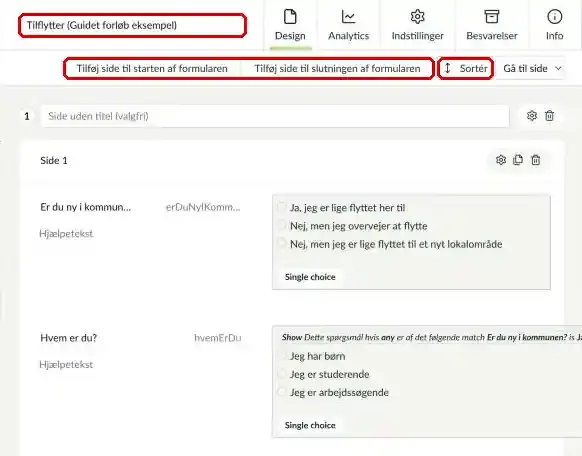Click Hjælpetekst under 'Er du ny i kommun...'
Image resolution: width=582 pixels, height=456 pixels.
[66, 234]
